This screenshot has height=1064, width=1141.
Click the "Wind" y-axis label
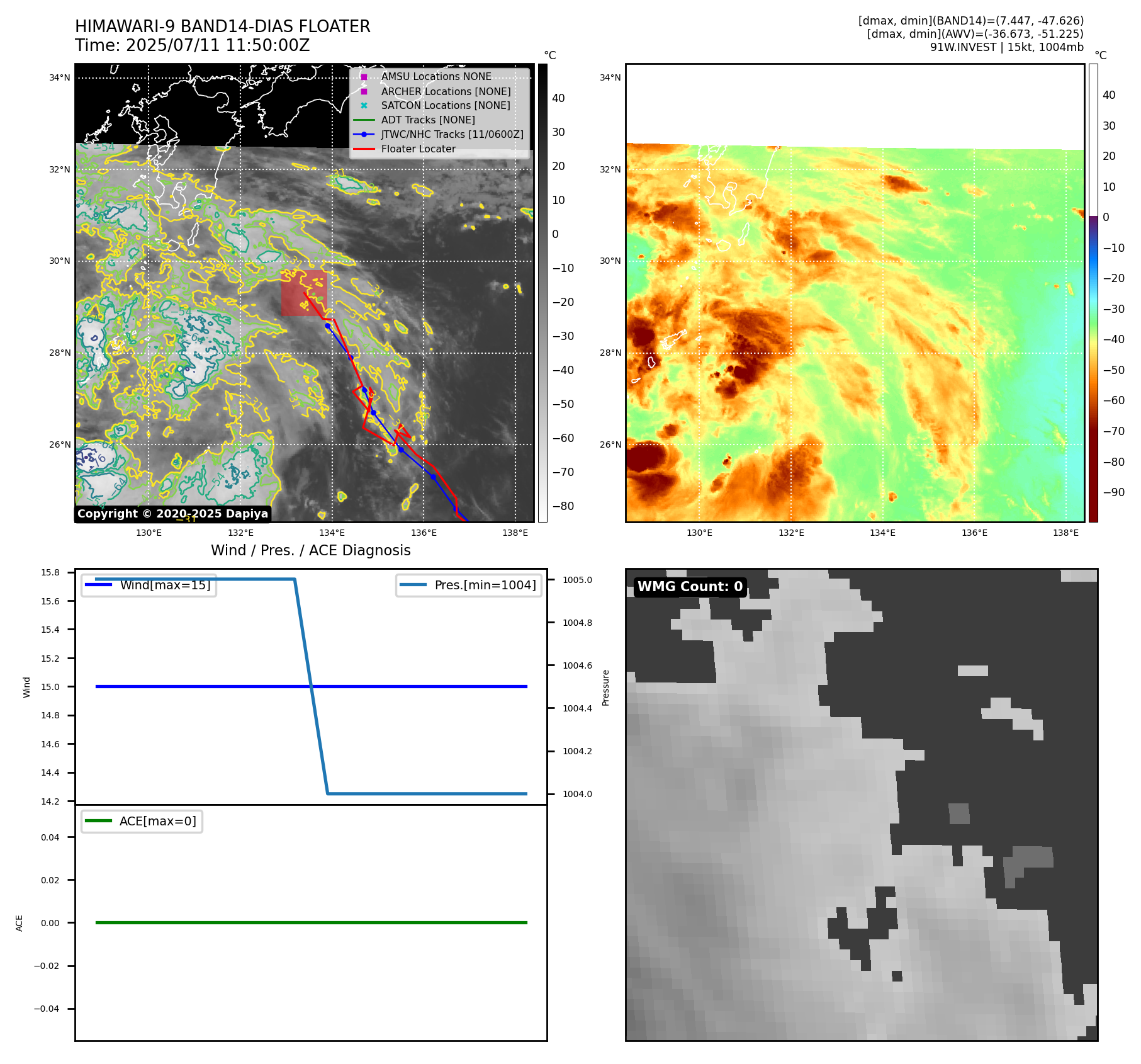[x=26, y=687]
